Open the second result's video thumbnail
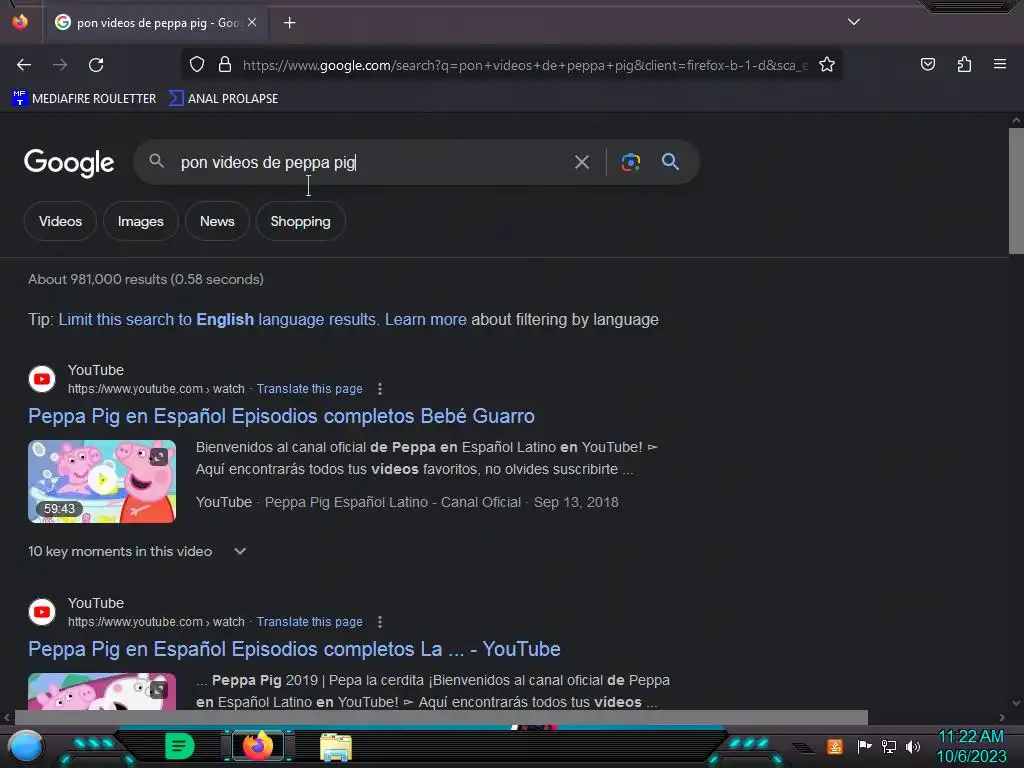The image size is (1024, 768). click(102, 692)
